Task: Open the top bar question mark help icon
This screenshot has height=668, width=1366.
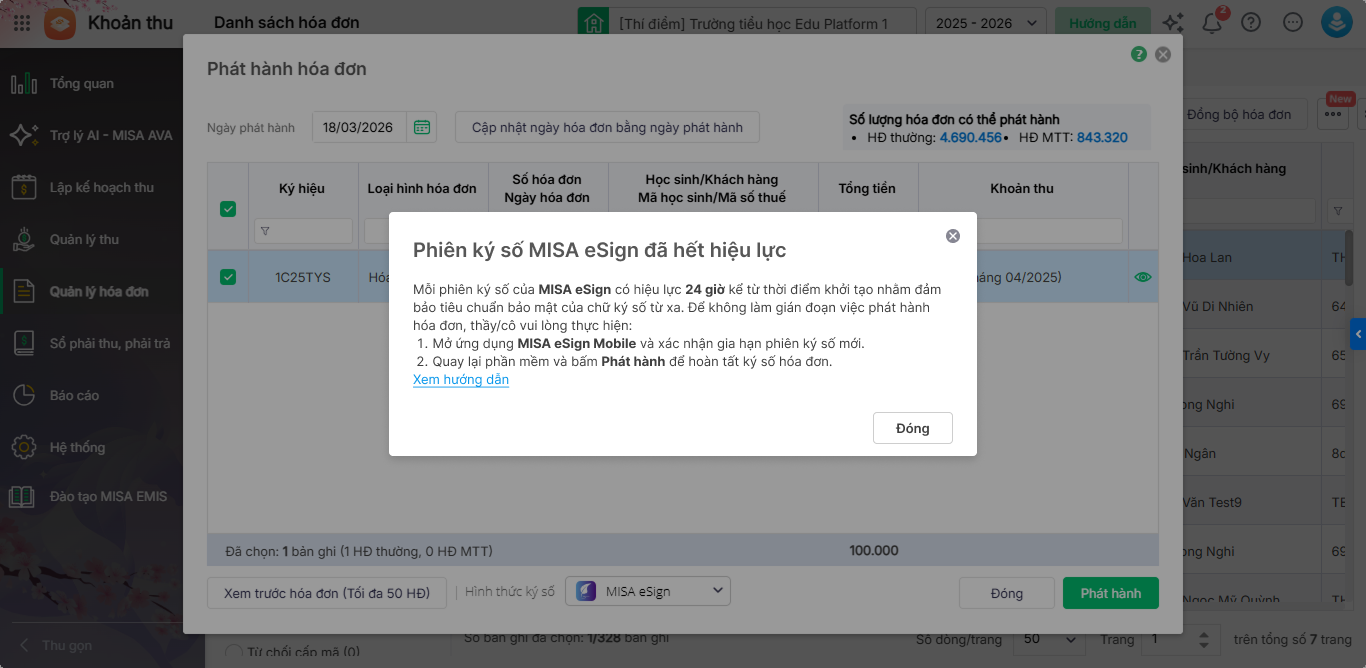Action: click(1251, 23)
